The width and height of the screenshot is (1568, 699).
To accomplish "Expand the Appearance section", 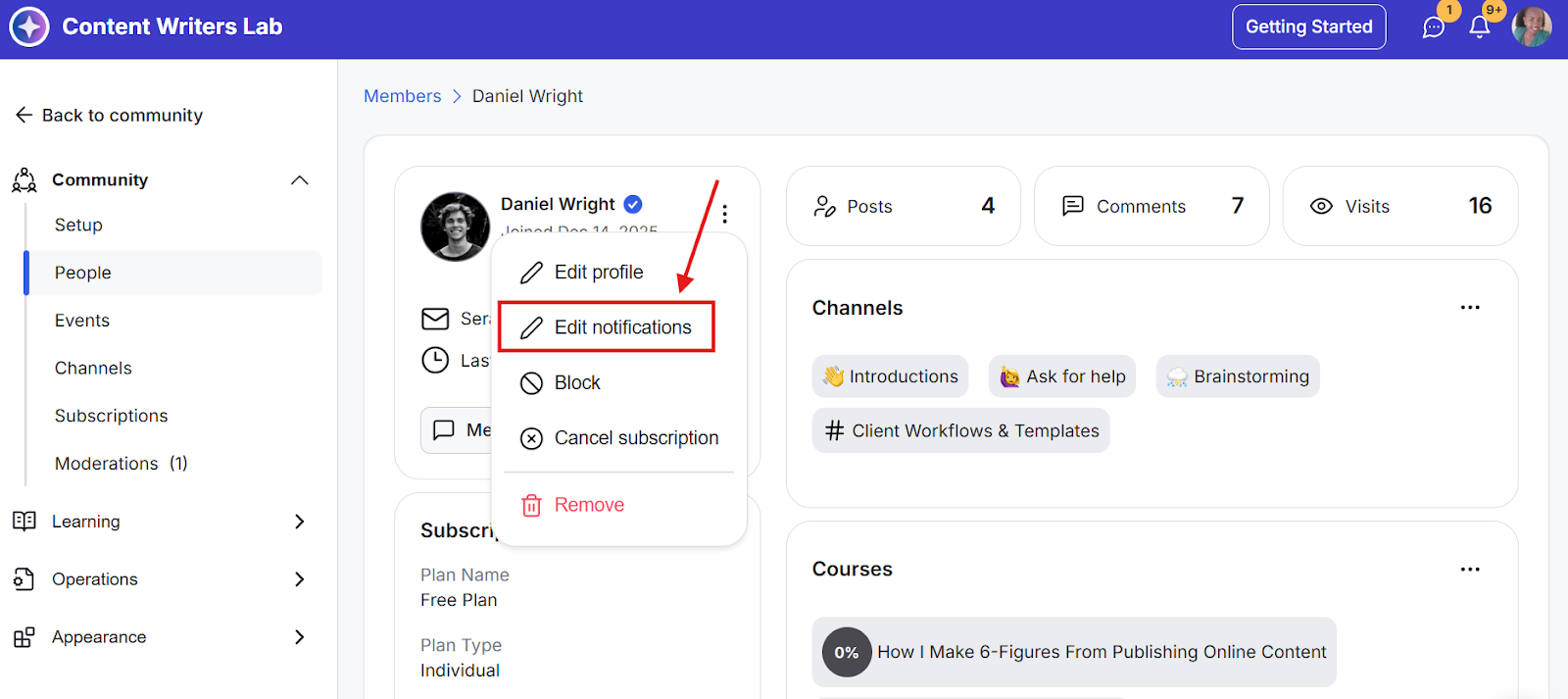I will click(300, 637).
